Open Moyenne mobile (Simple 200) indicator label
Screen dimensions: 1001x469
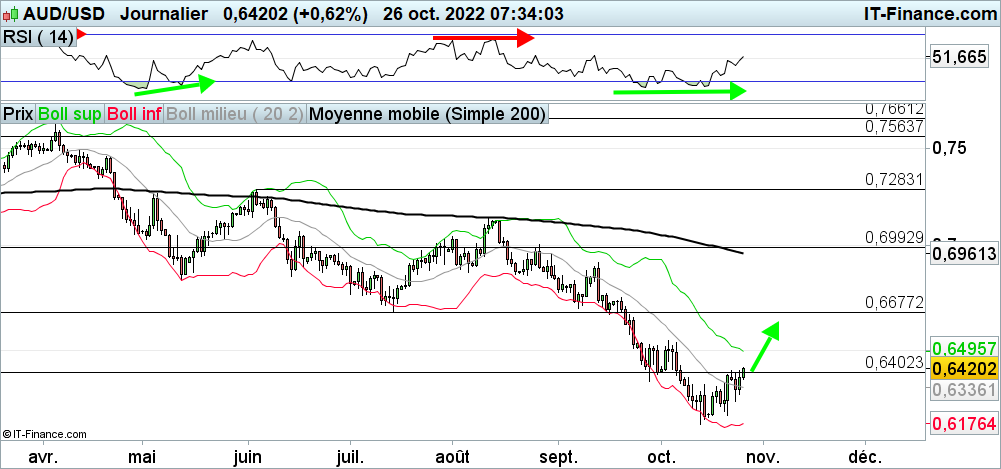[x=428, y=114]
